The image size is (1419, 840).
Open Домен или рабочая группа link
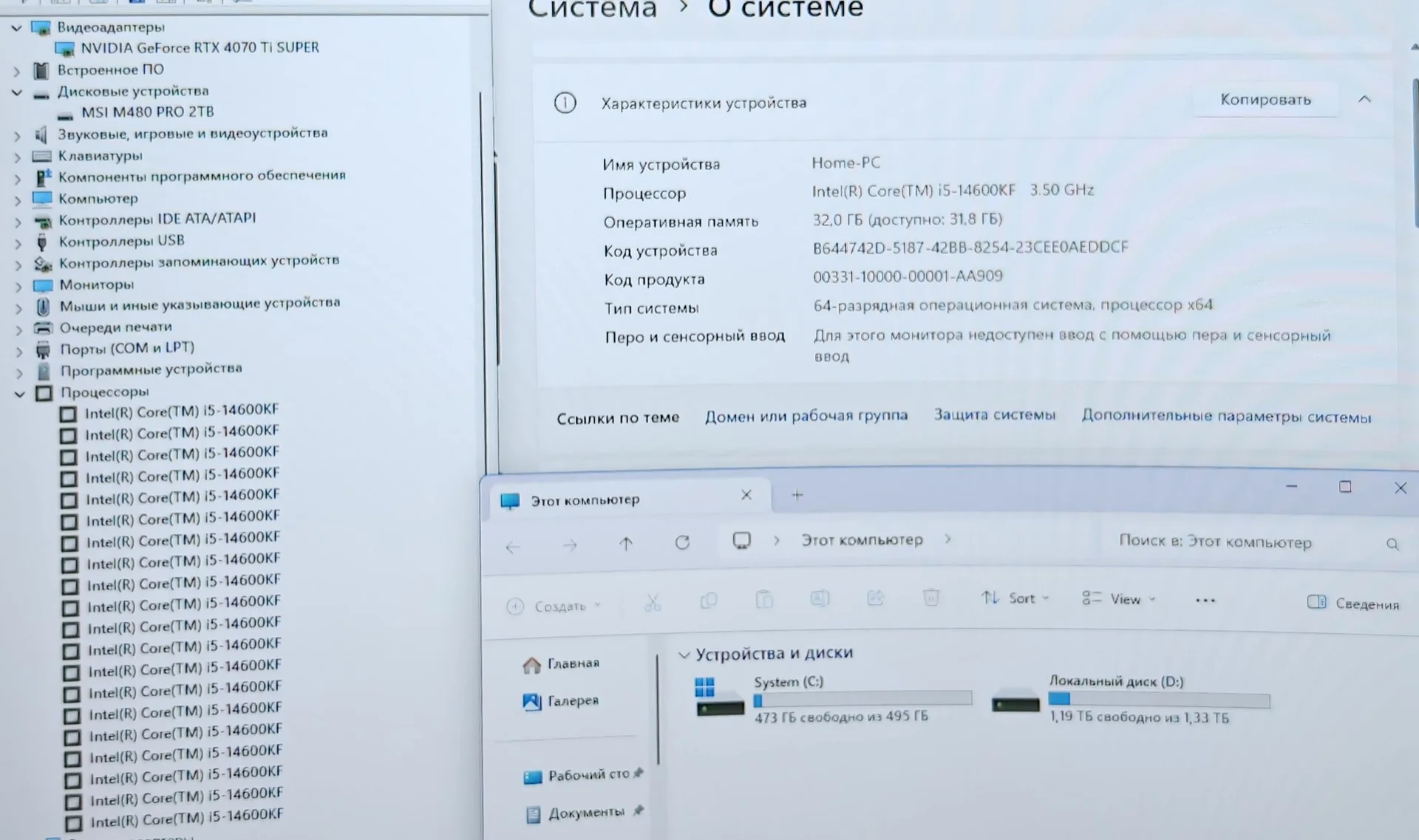click(806, 416)
